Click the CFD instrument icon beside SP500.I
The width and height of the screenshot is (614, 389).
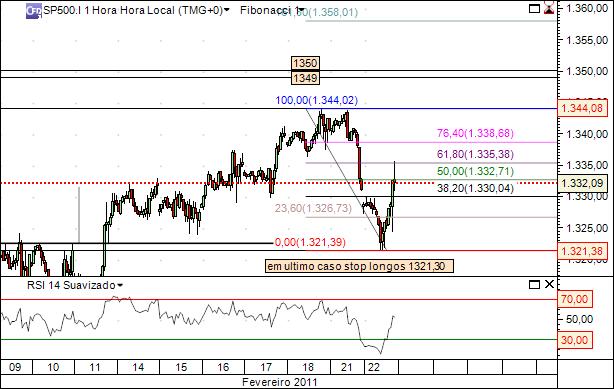[34, 11]
